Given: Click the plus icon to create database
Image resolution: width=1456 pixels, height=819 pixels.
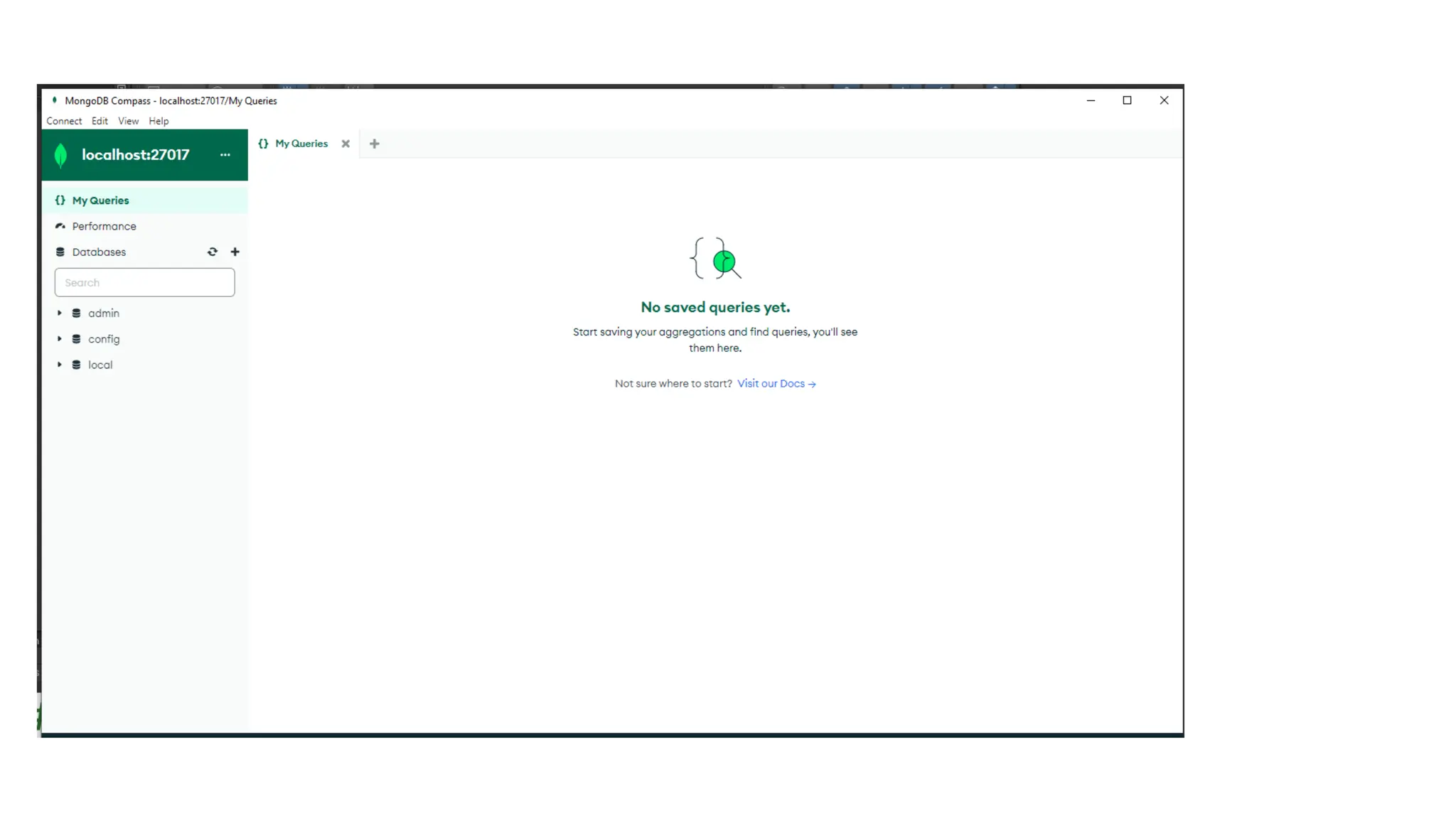Looking at the screenshot, I should [235, 252].
